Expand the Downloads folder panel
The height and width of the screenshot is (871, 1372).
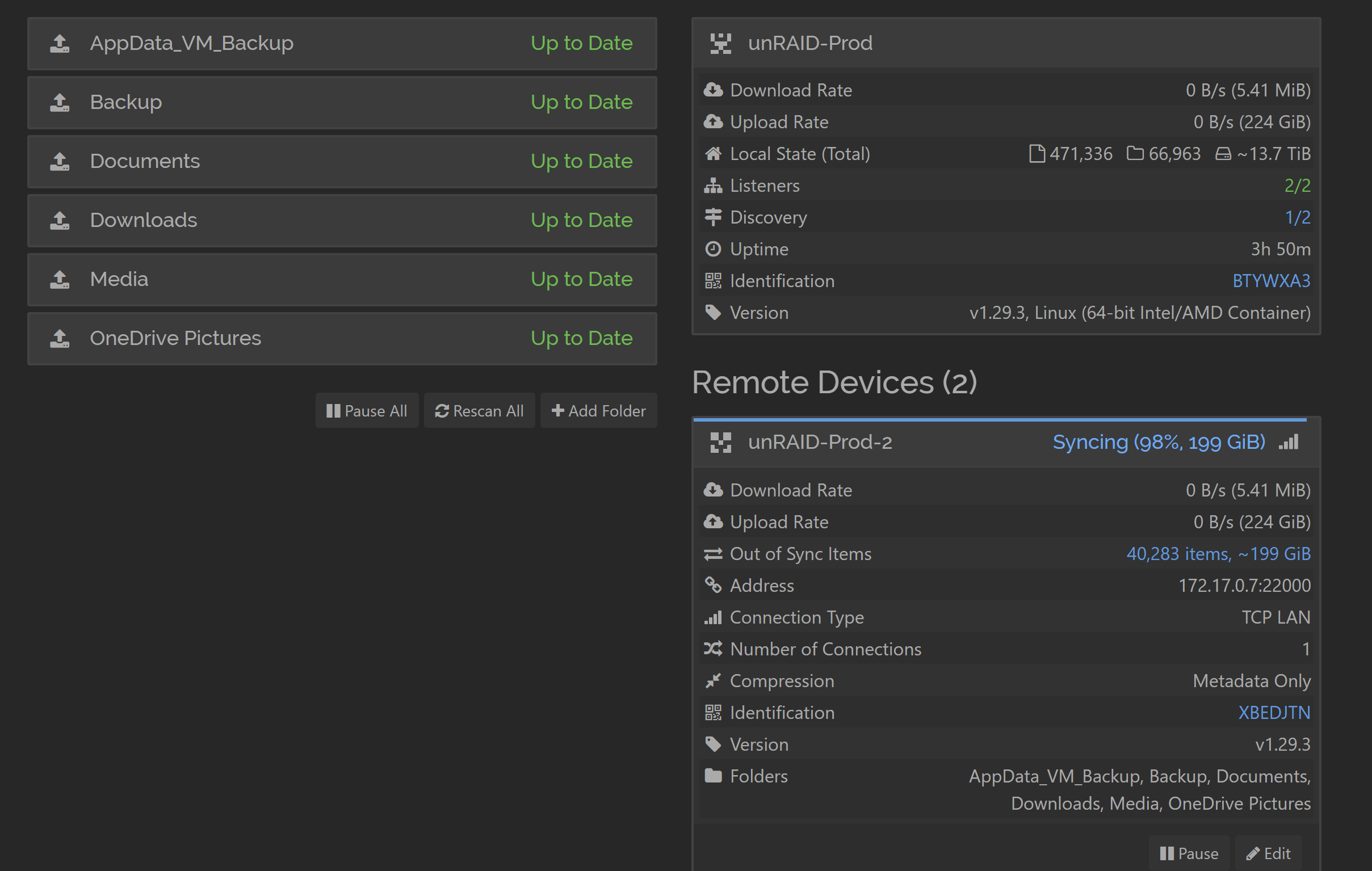click(342, 221)
